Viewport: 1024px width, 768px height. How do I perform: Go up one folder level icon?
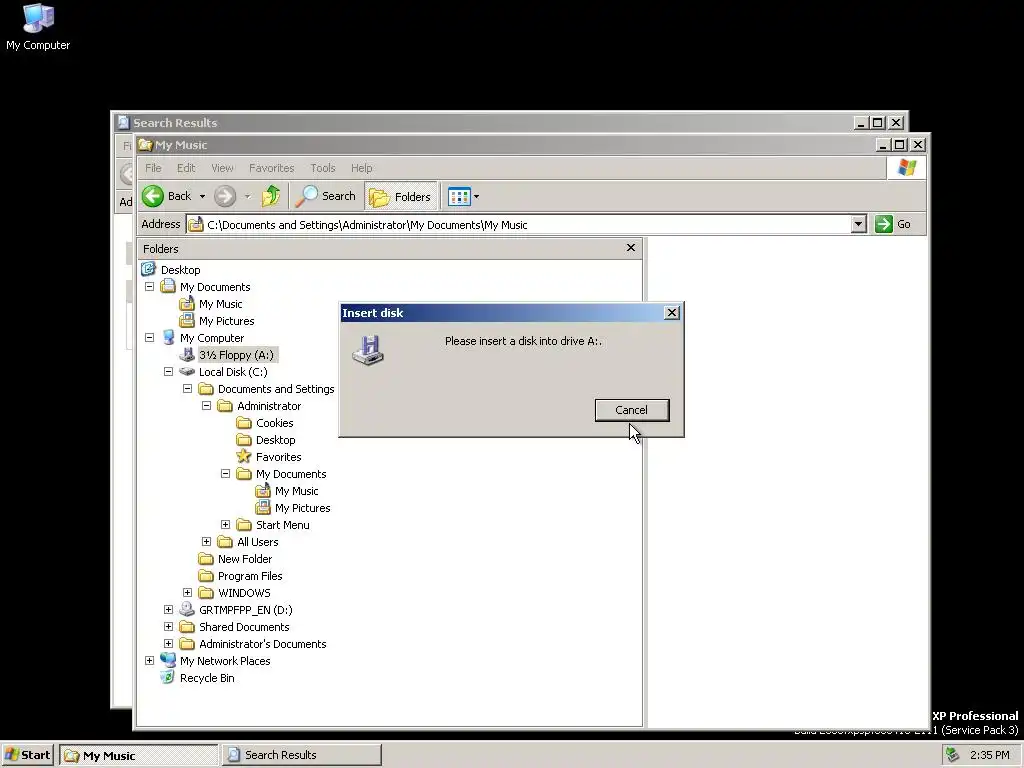pyautogui.click(x=271, y=196)
